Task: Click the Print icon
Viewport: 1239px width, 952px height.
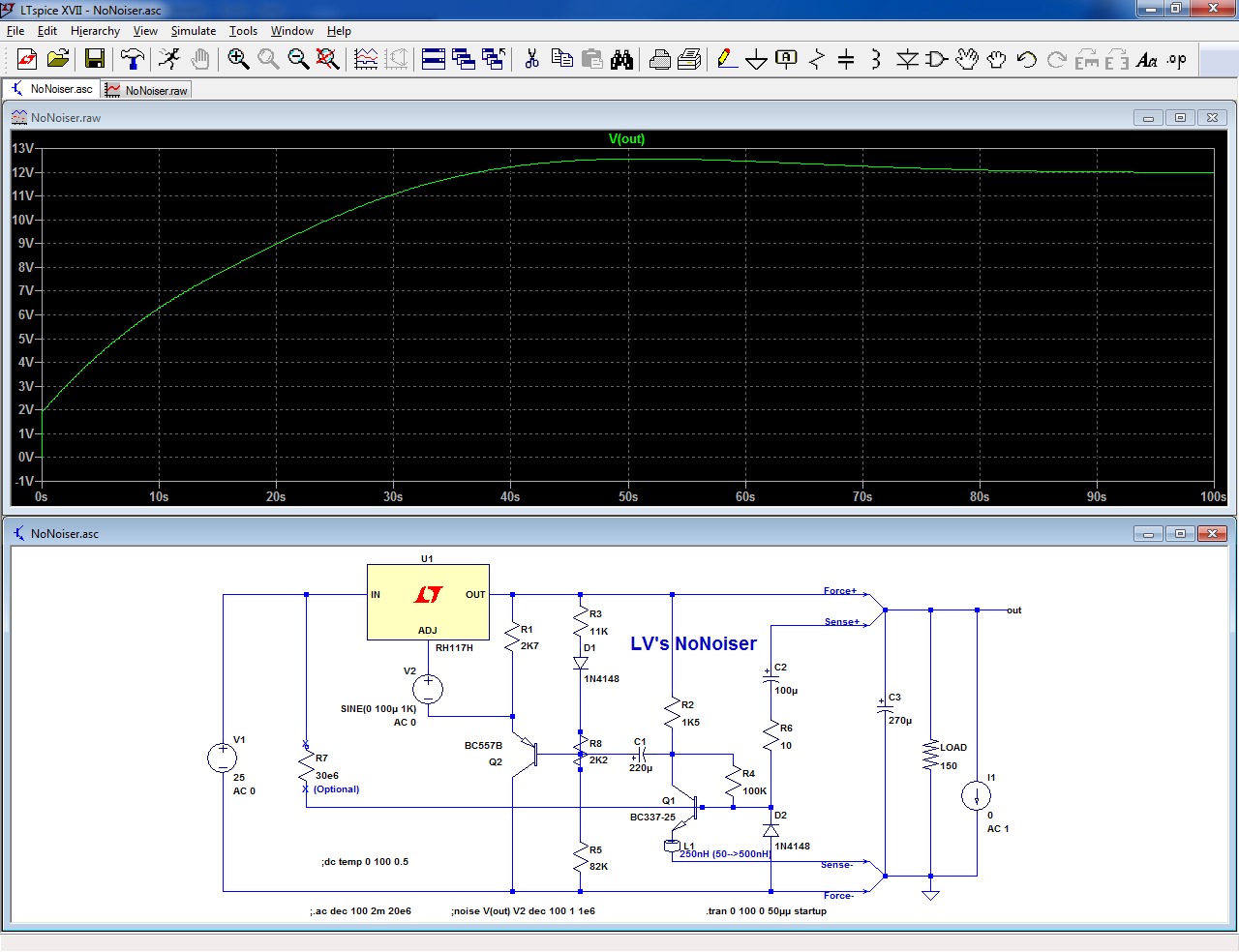Action: pyautogui.click(x=660, y=59)
